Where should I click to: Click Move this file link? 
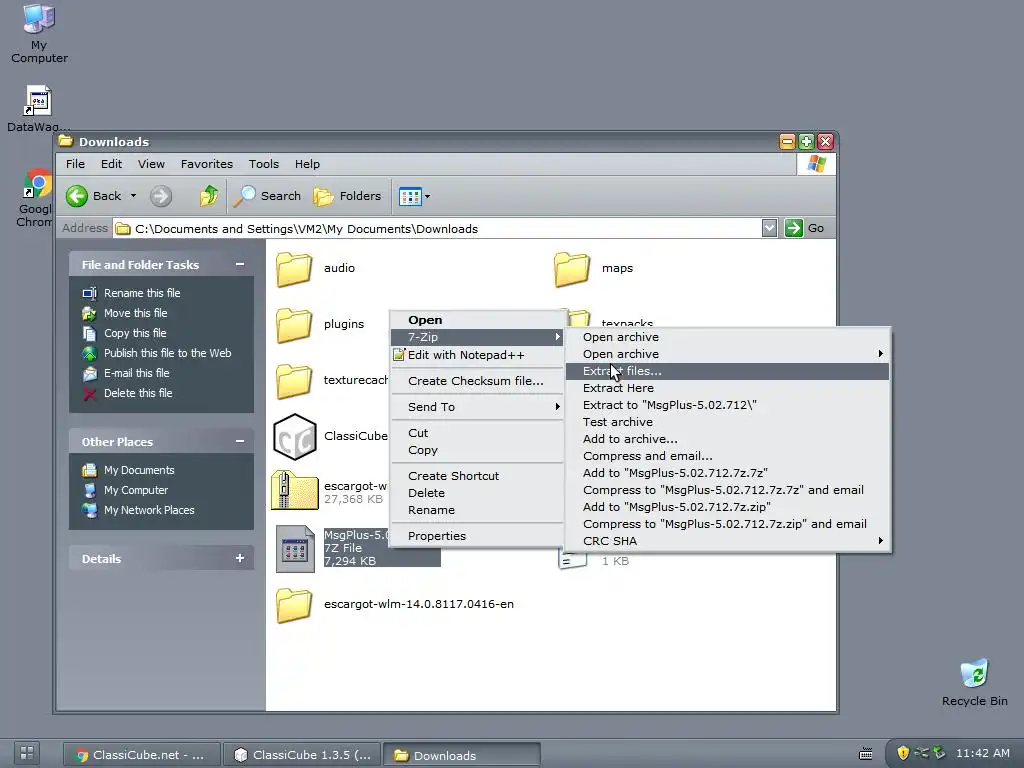[135, 313]
